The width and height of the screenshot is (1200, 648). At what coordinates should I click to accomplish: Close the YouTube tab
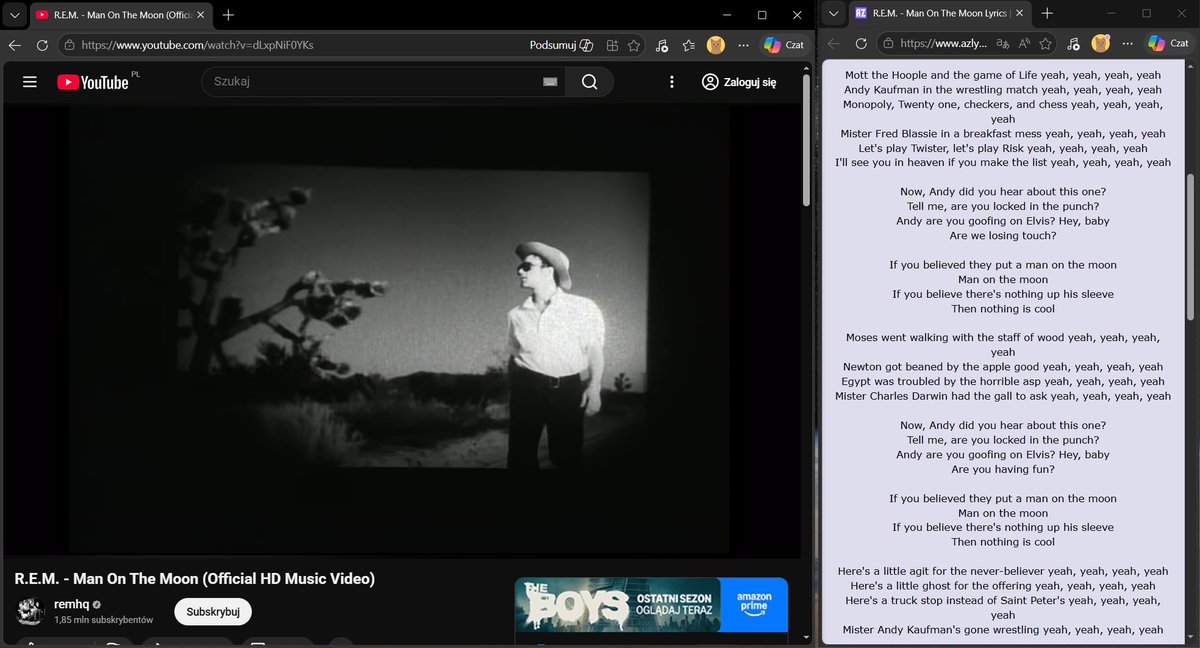[202, 14]
